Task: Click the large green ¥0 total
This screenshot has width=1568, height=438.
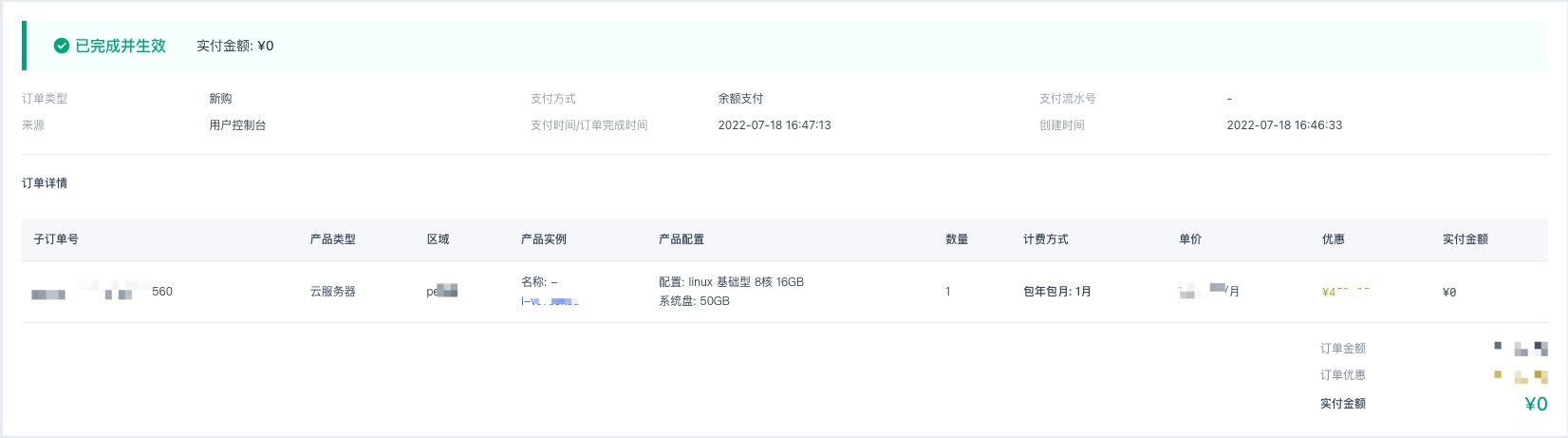Action: point(1535,404)
